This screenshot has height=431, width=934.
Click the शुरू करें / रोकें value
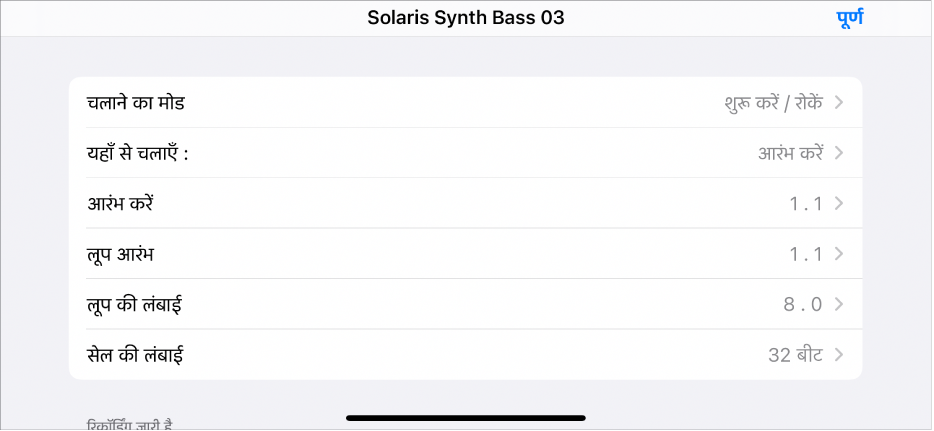point(773,102)
